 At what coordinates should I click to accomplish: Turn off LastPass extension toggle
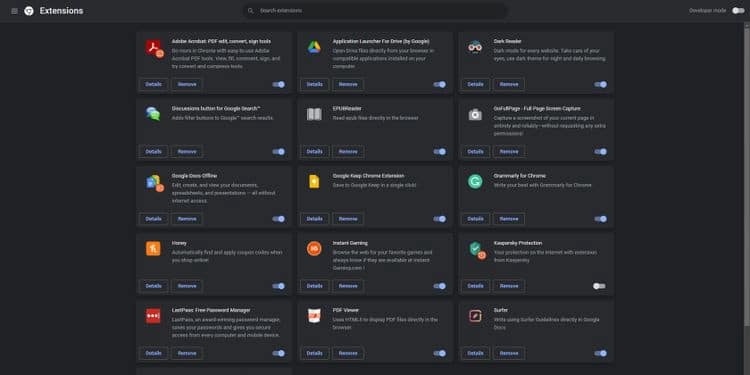pos(278,353)
